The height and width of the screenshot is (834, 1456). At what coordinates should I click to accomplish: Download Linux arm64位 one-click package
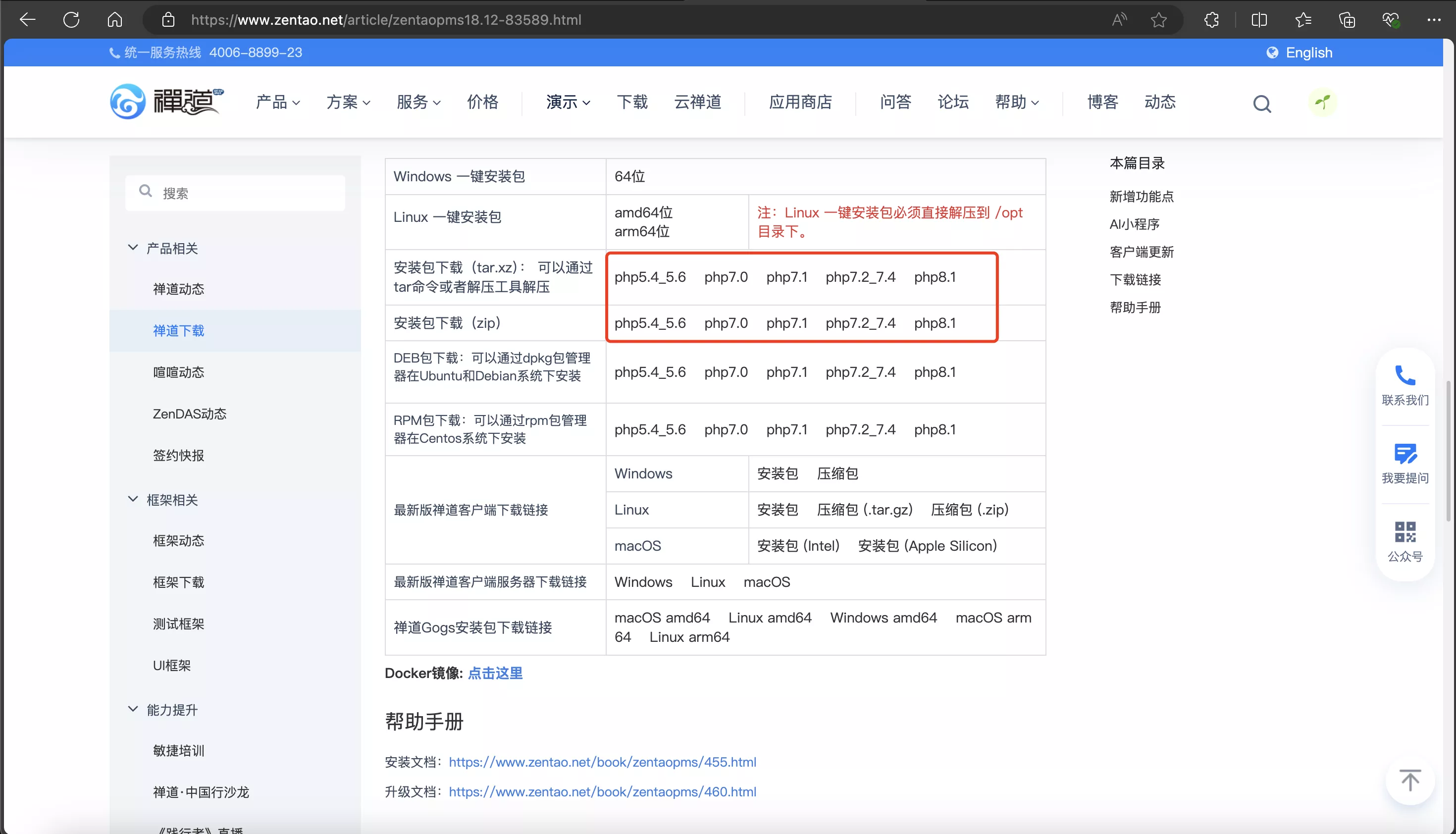pos(641,231)
